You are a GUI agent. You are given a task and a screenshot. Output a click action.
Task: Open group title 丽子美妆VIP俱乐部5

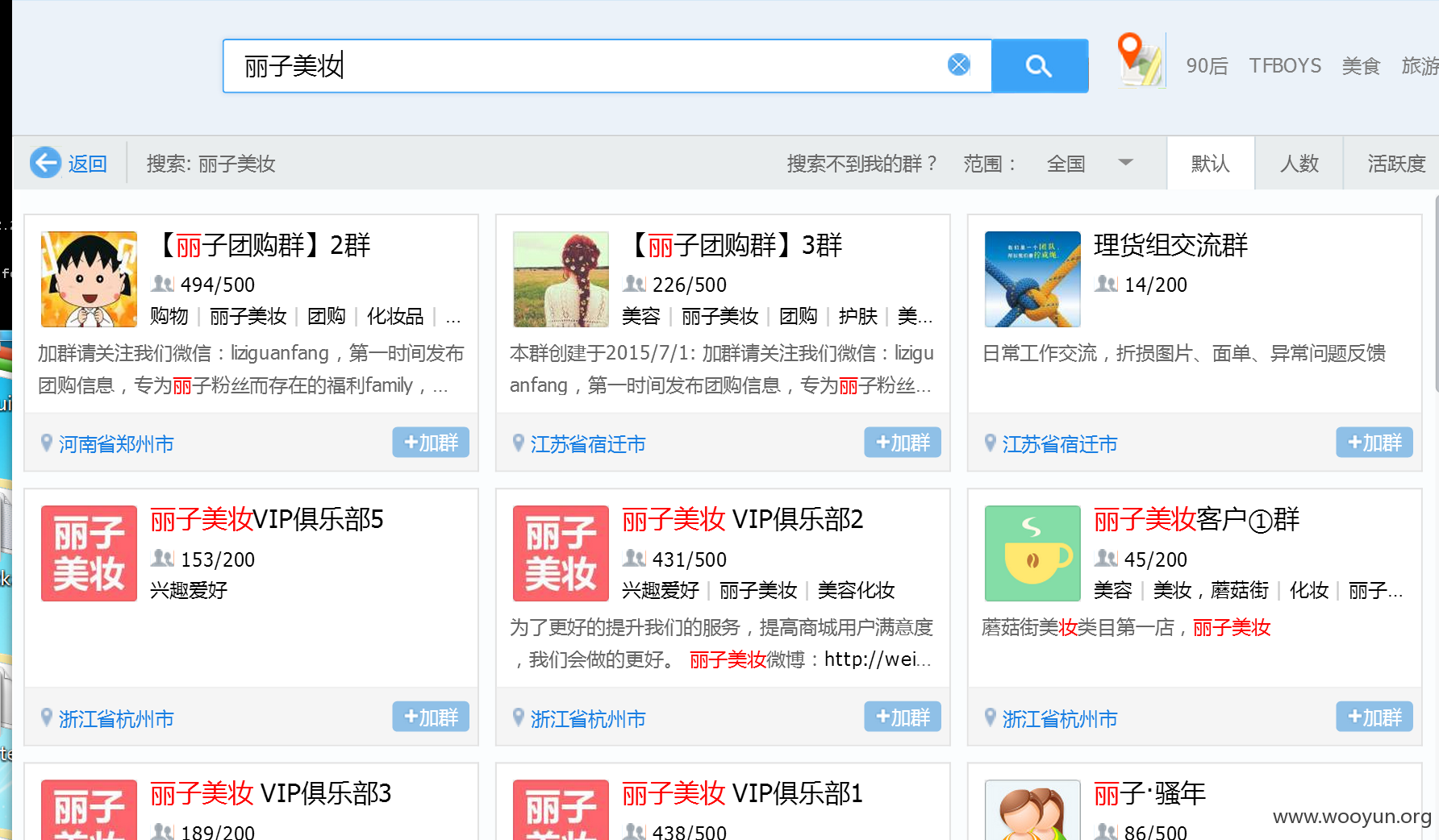pos(267,519)
